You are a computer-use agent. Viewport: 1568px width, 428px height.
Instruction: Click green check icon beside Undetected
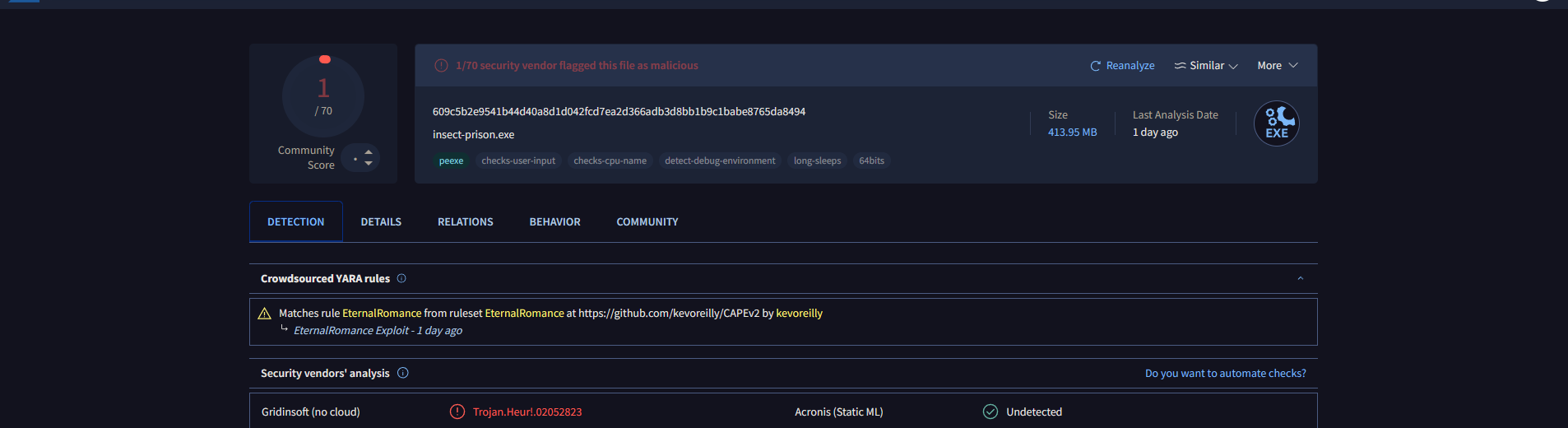tap(990, 412)
